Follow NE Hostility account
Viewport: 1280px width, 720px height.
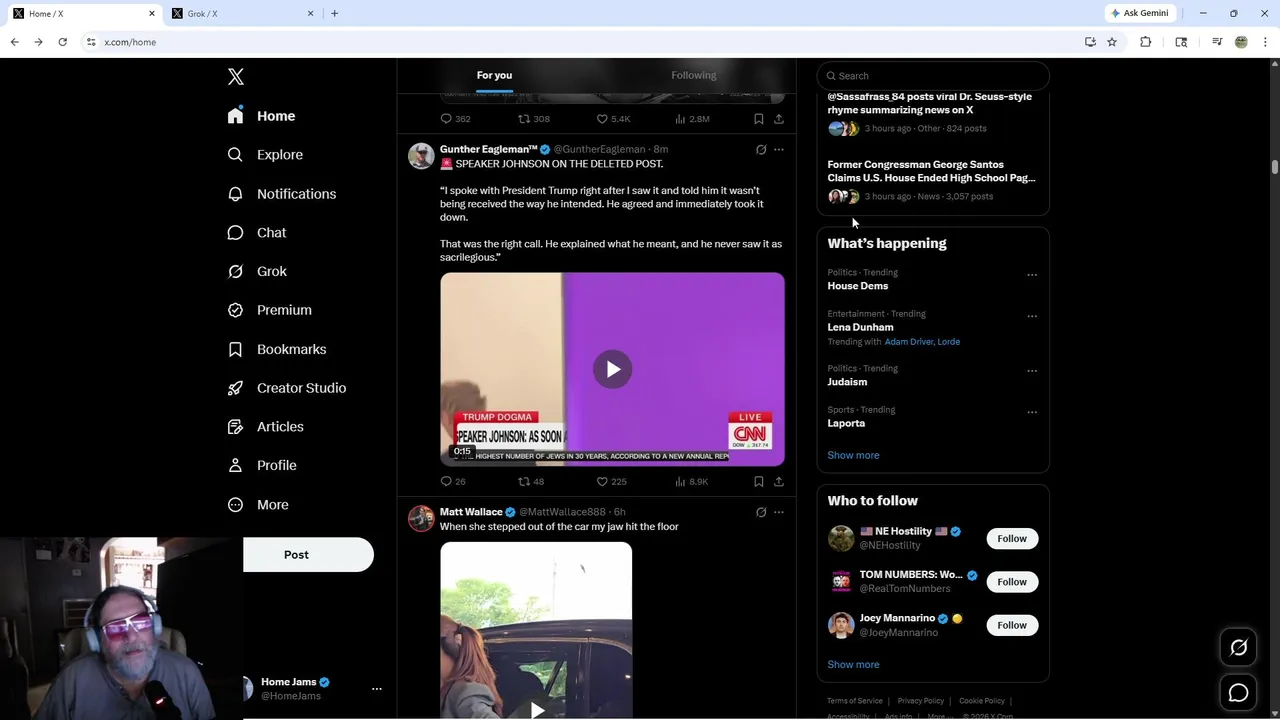pyautogui.click(x=1012, y=538)
